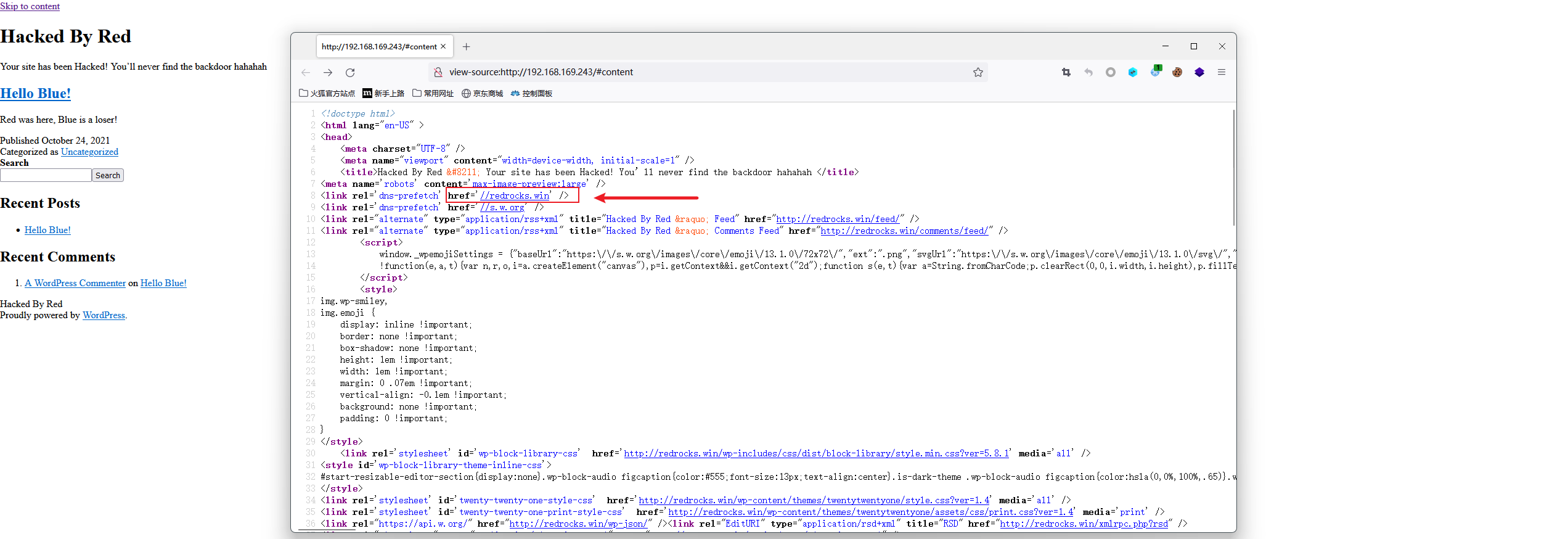Click the grey circle extension icon

pyautogui.click(x=1111, y=72)
